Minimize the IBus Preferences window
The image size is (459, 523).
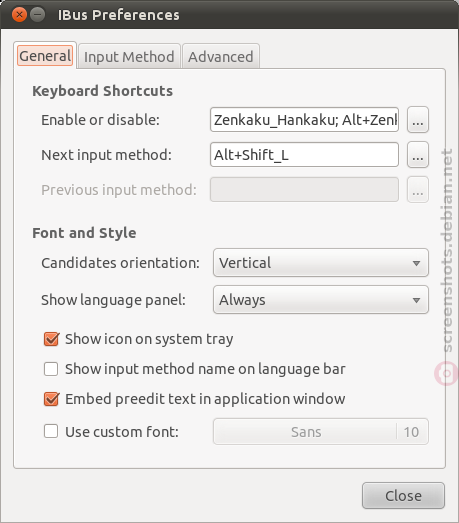coord(37,15)
